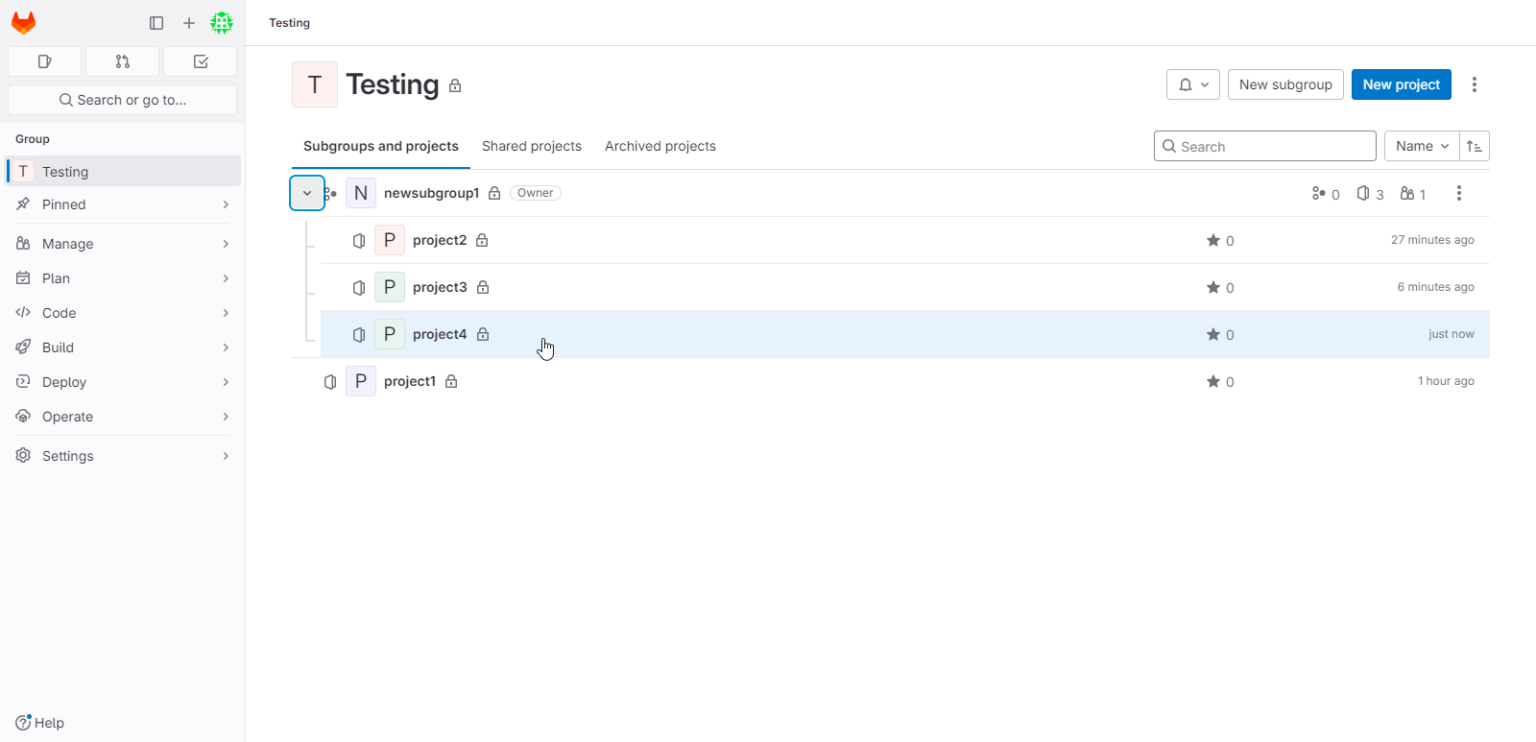Toggle the sidebar collapse icon

click(x=156, y=23)
